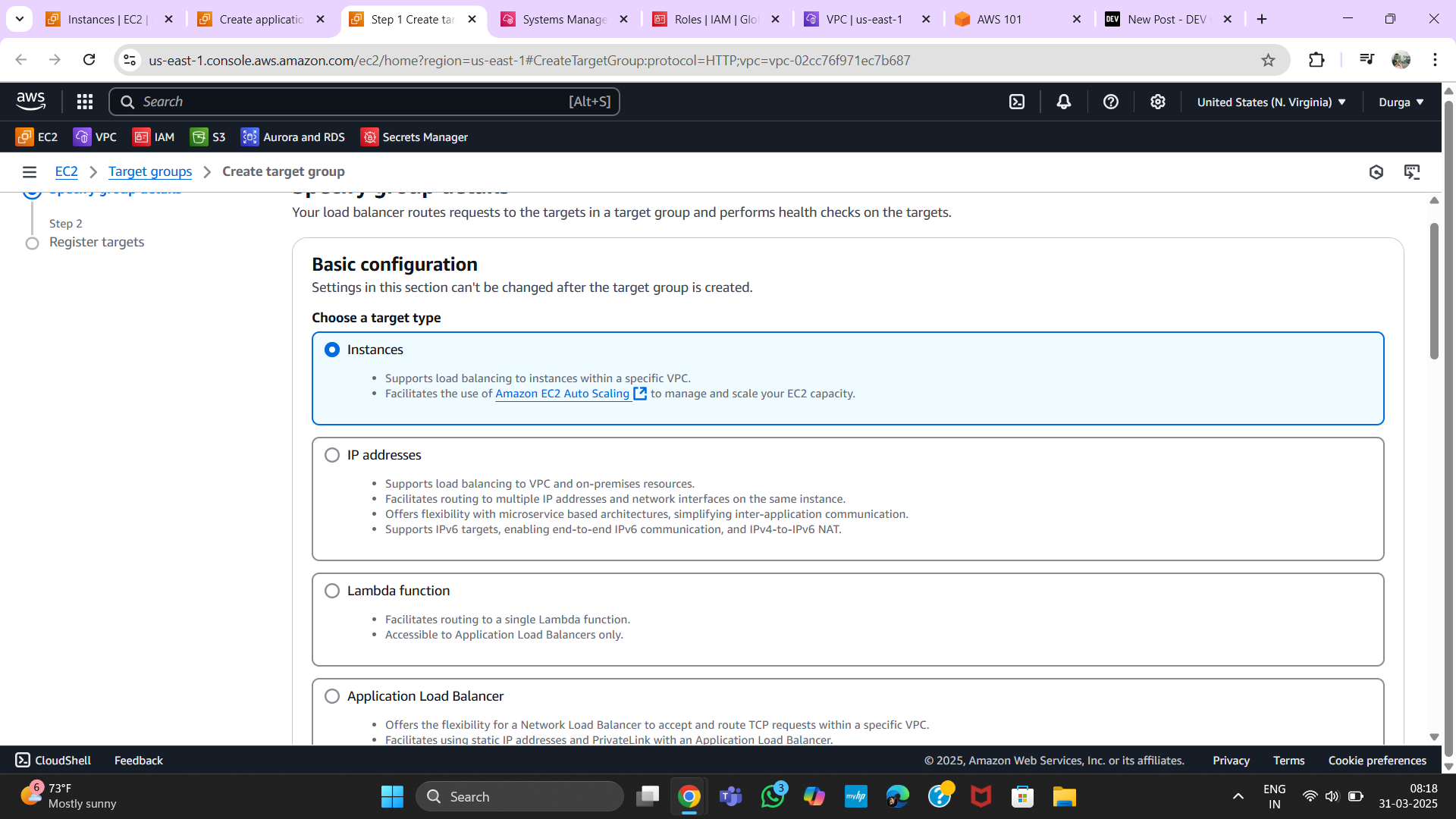
Task: Open Microsoft Teams from the taskbar
Action: pos(730,796)
